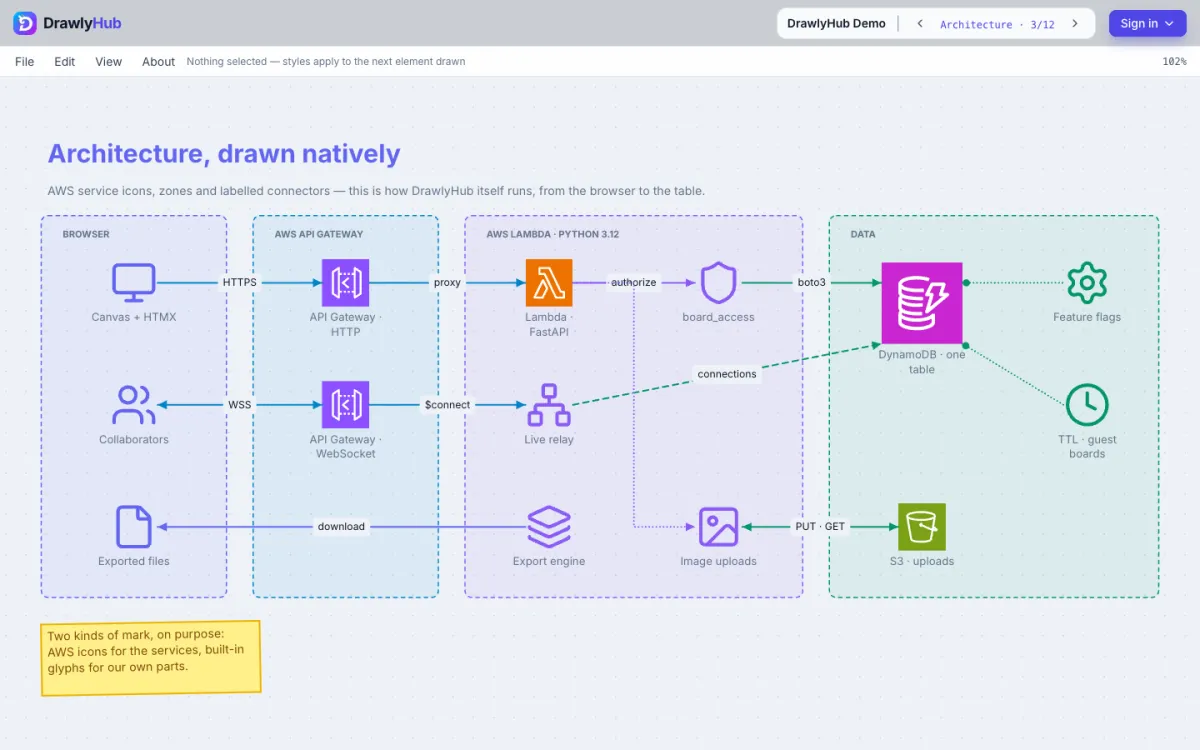
Task: Select the 'Feature flags' caption
Action: (x=1087, y=318)
